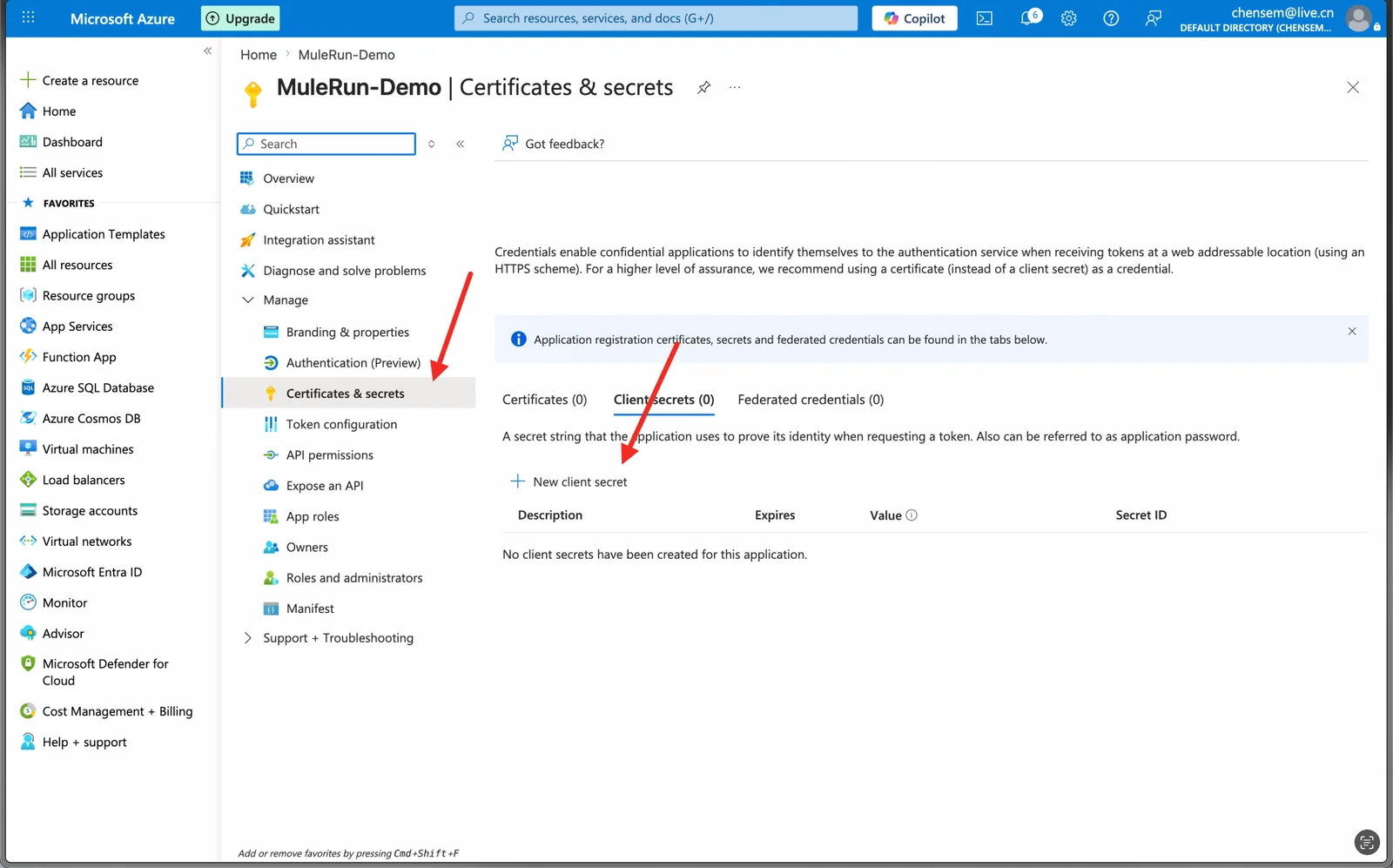Open Load balancers favorite

84,481
